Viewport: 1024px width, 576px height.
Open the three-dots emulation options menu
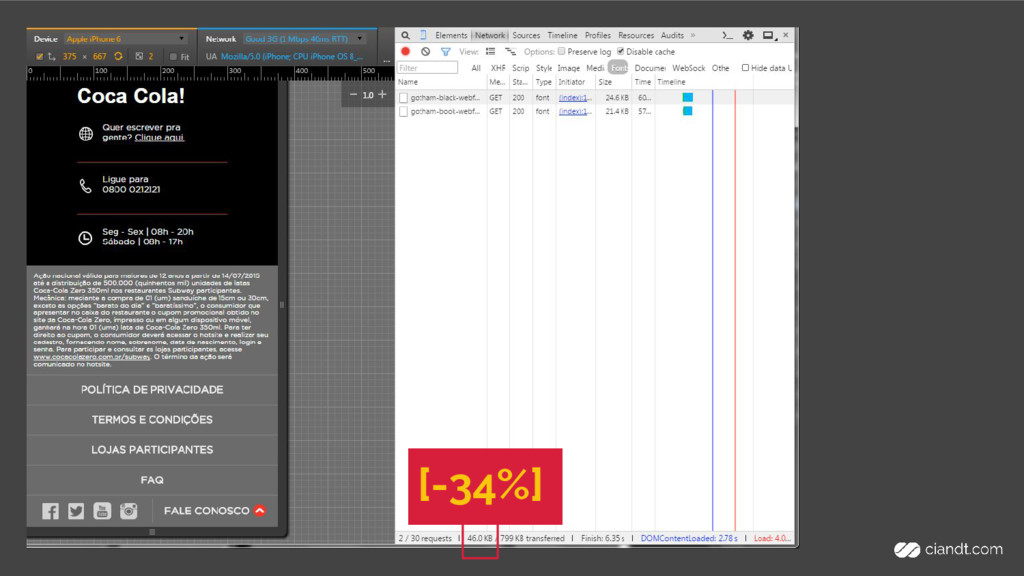pyautogui.click(x=387, y=61)
